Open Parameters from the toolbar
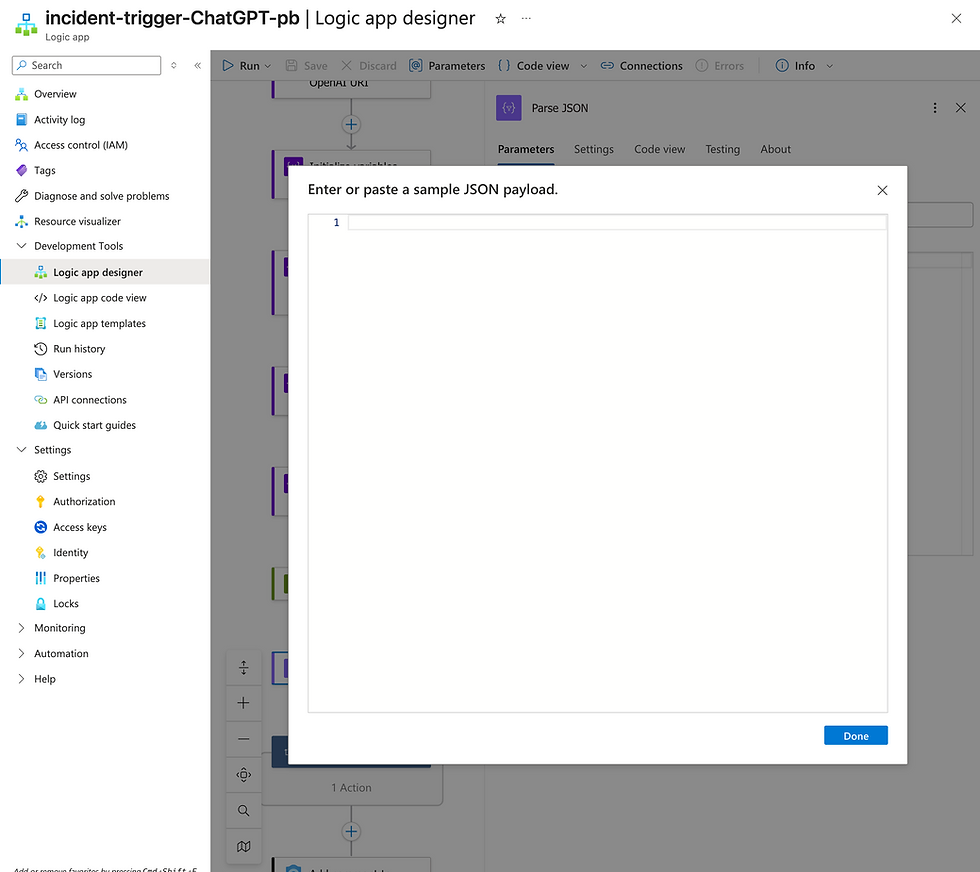This screenshot has height=872, width=980. click(447, 66)
